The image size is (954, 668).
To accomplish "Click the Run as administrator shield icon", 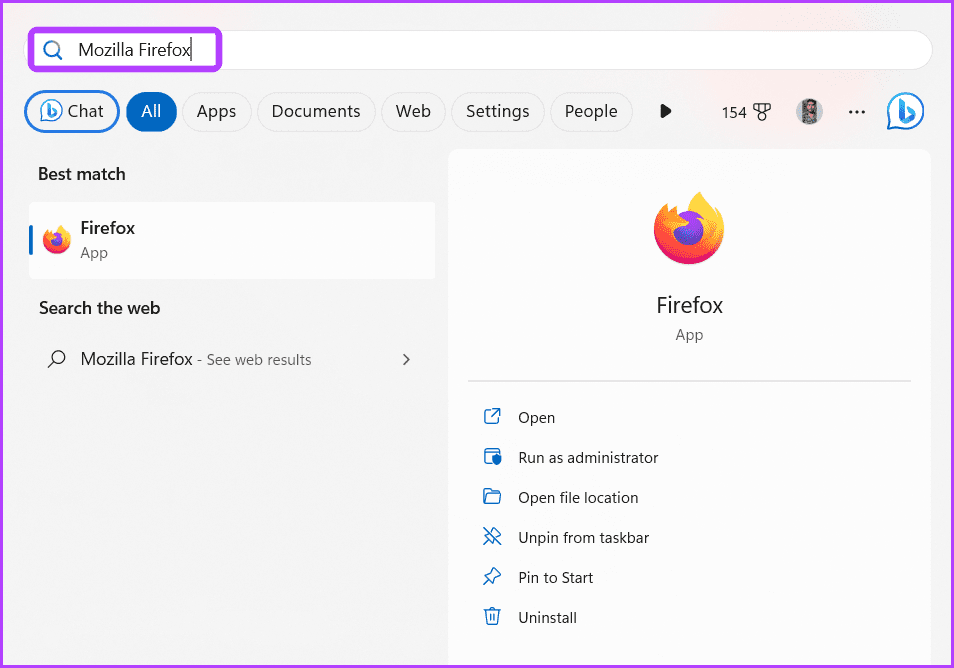I will tap(492, 456).
